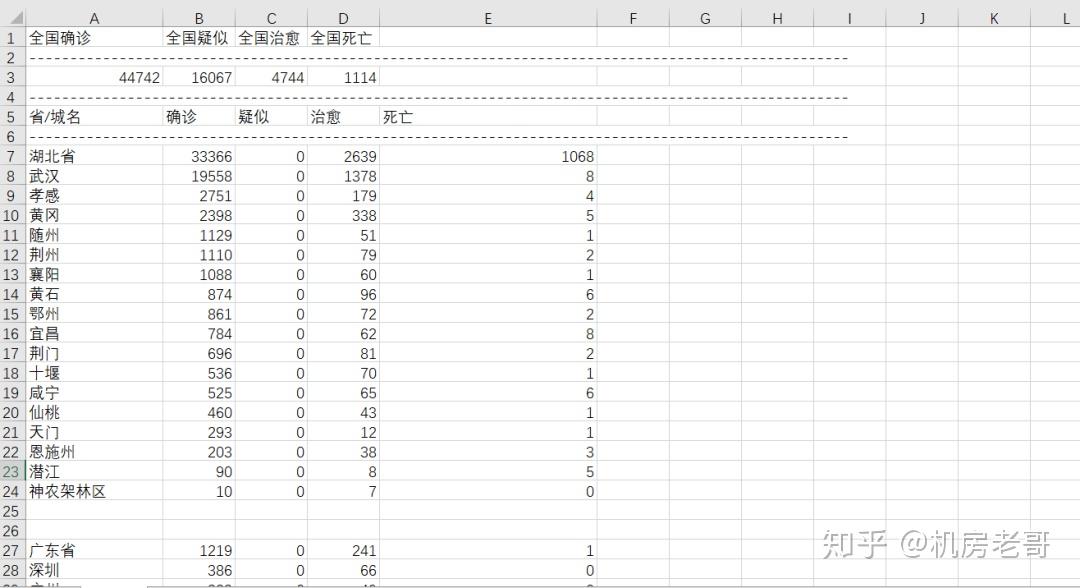
Task: Click cell containing 全国确诊
Action: [94, 38]
